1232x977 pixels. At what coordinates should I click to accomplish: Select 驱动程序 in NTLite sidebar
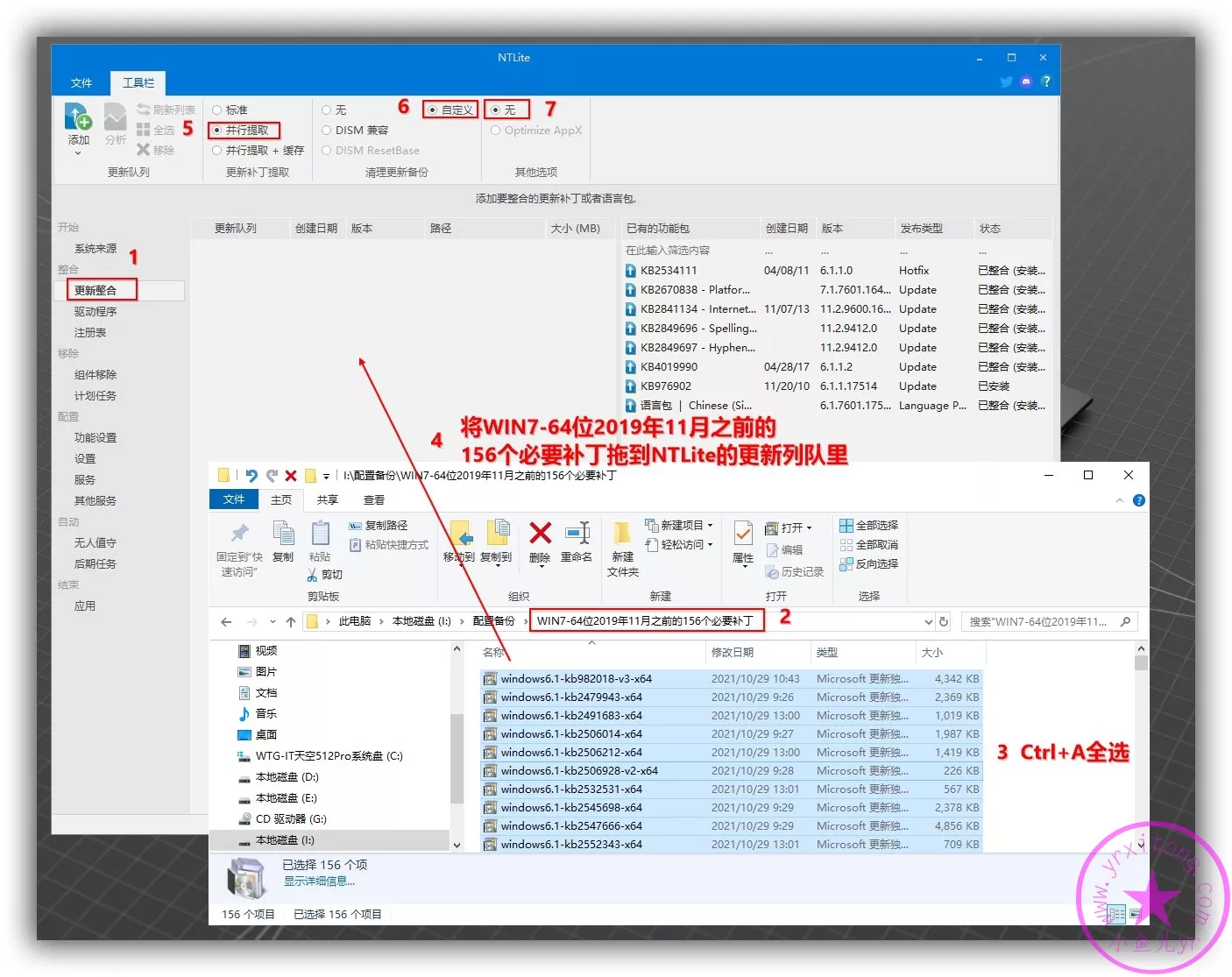point(96,311)
